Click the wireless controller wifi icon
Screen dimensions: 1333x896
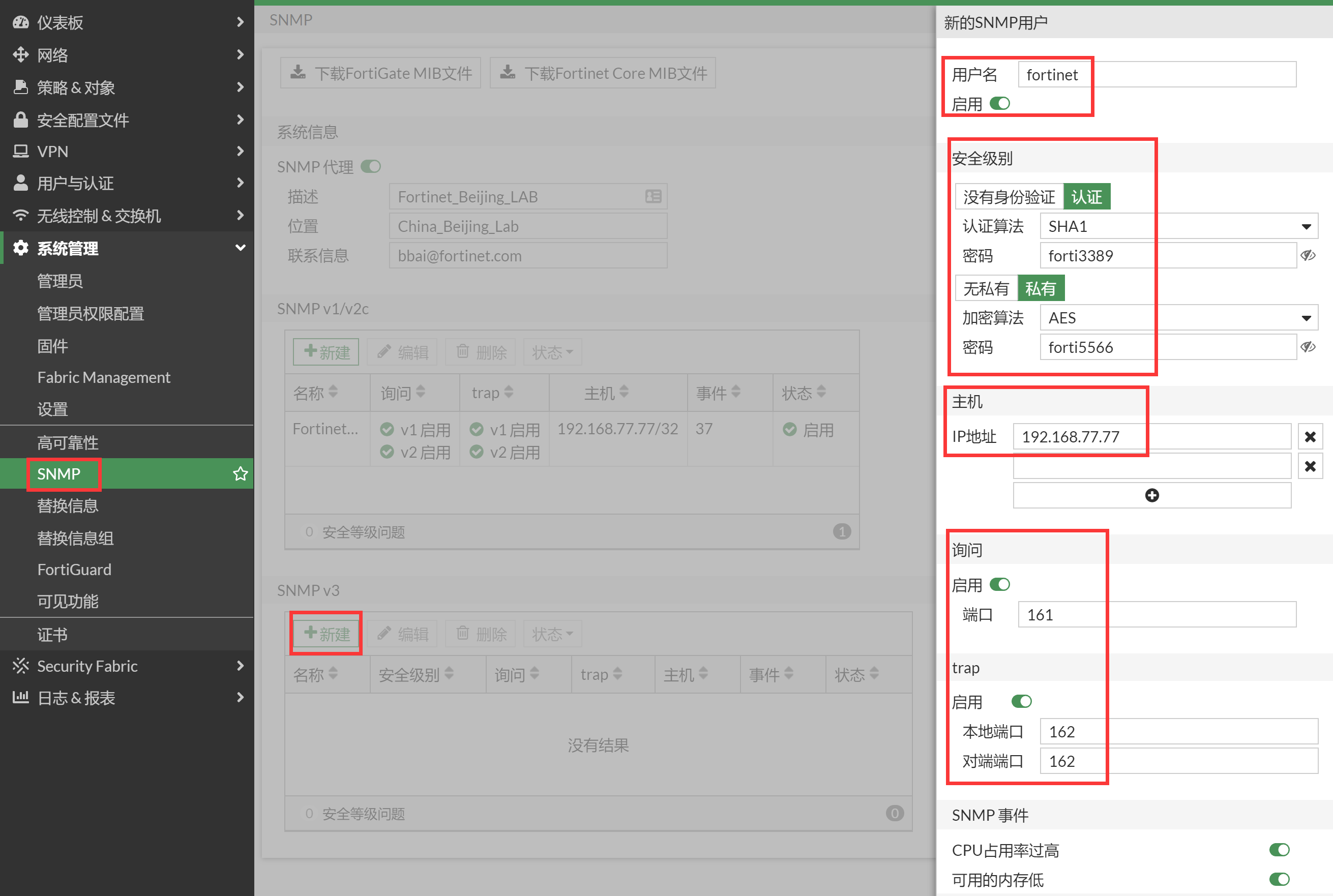tap(20, 216)
